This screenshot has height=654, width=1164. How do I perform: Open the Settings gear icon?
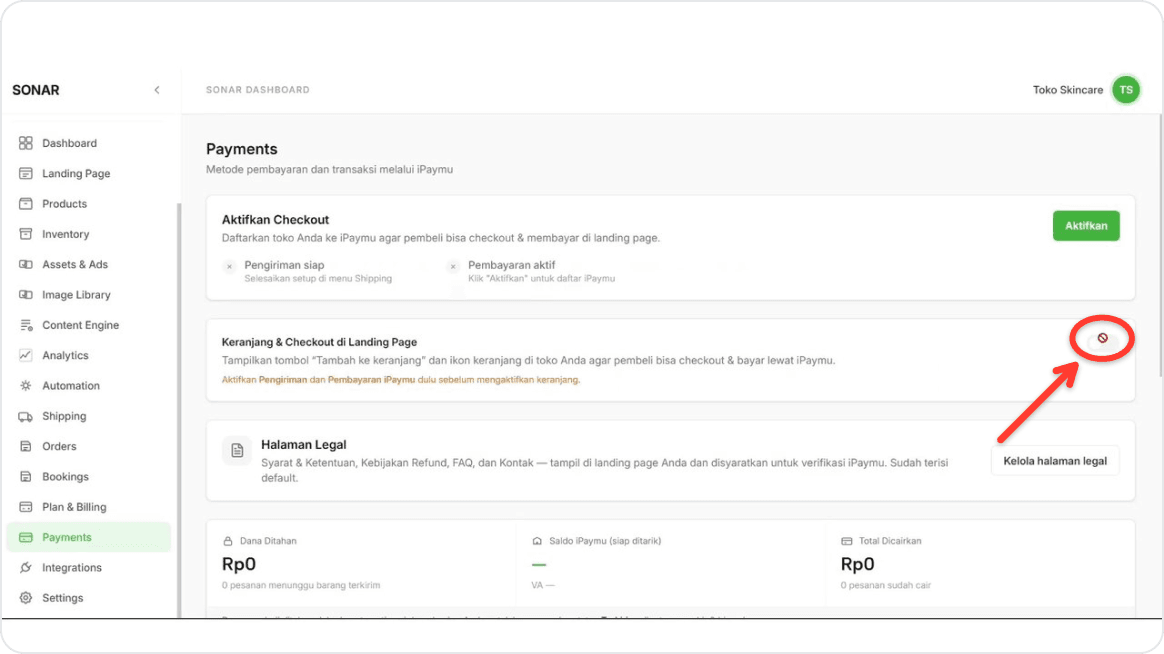click(x=26, y=598)
